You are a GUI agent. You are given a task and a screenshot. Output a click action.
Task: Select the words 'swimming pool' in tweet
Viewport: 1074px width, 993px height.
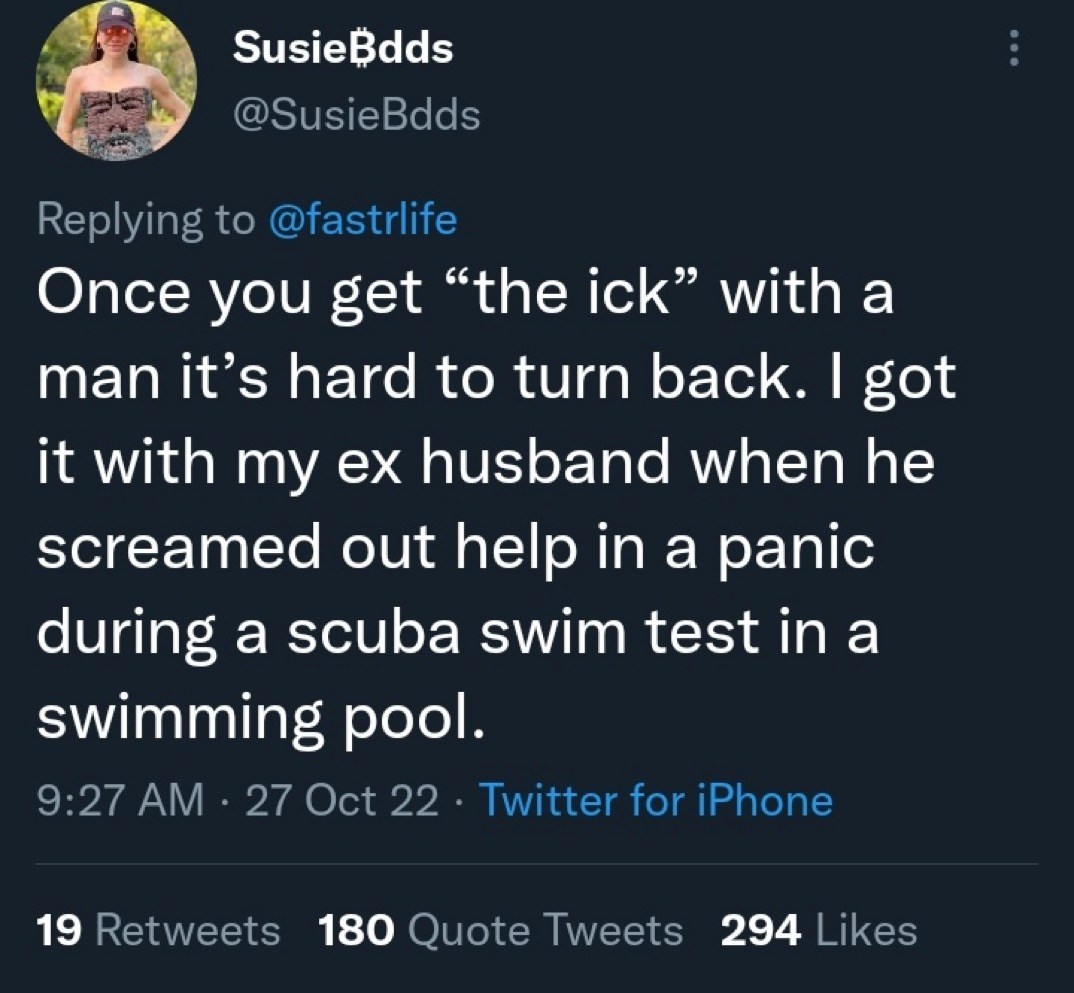260,718
